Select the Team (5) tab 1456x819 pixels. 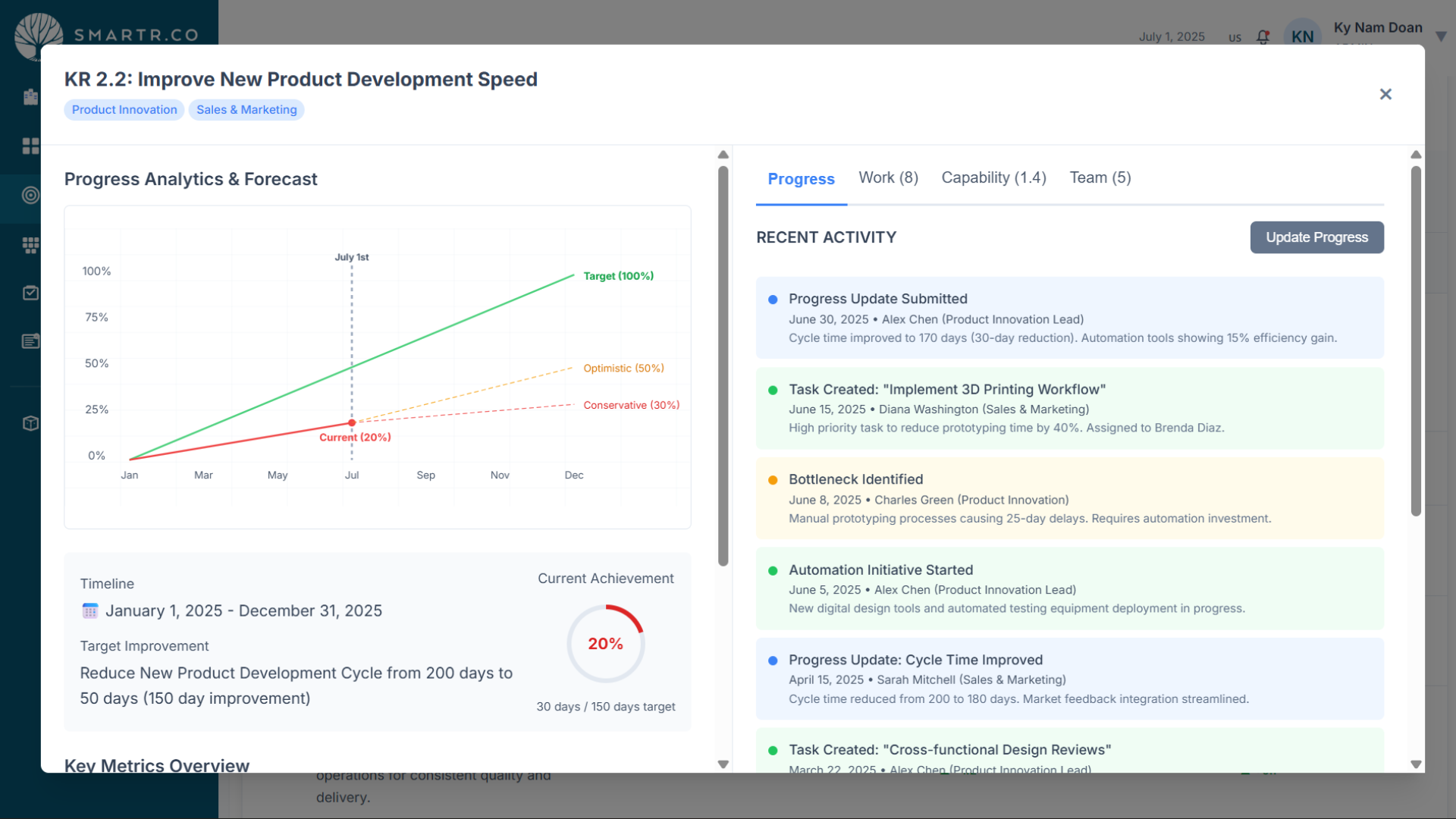tap(1100, 177)
